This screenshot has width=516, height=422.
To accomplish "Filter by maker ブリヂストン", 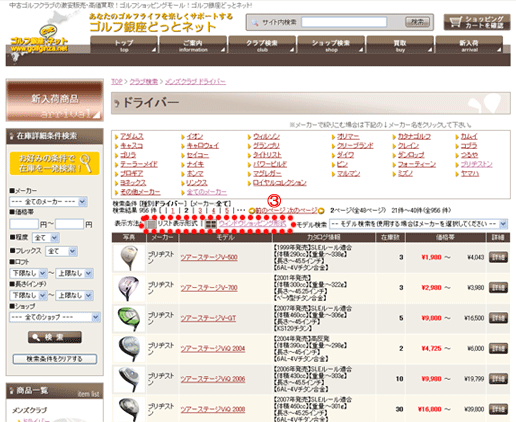I will (476, 164).
